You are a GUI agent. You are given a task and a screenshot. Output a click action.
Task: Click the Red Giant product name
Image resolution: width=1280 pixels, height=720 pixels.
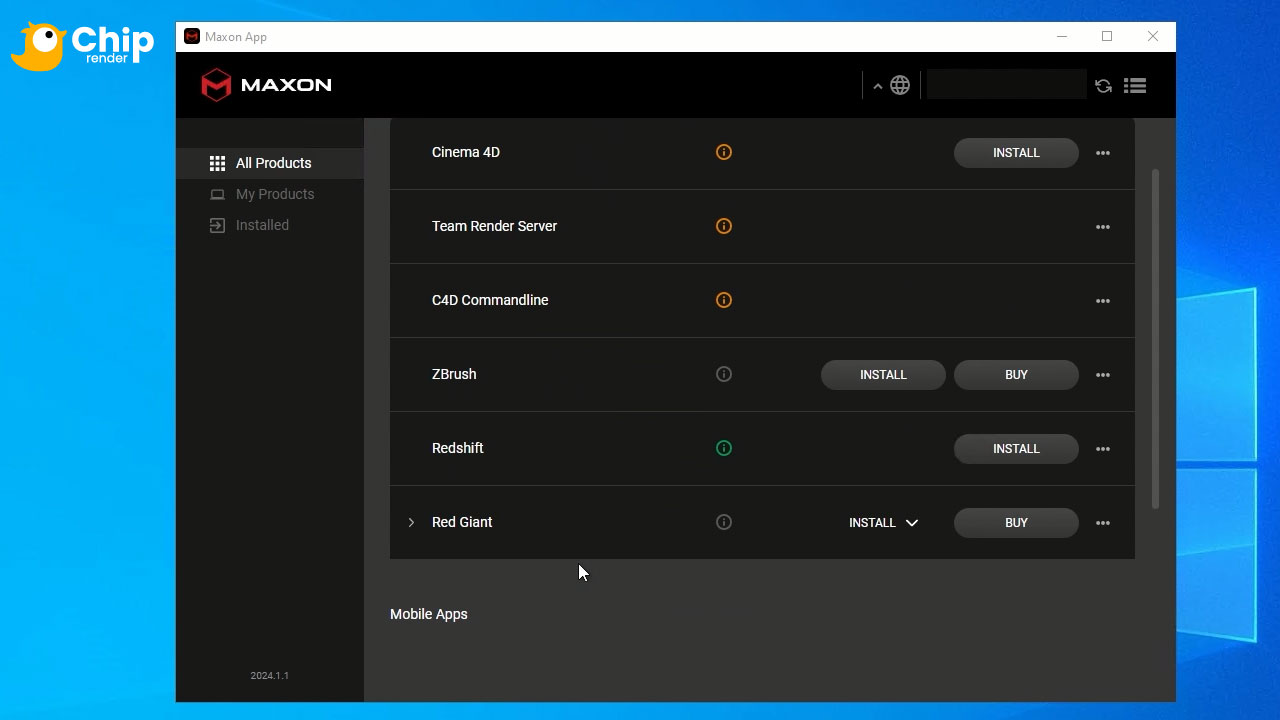pos(462,522)
